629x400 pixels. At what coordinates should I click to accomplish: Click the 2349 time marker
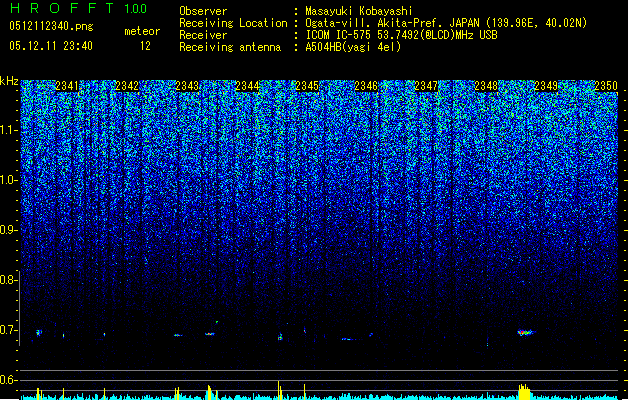(546, 85)
